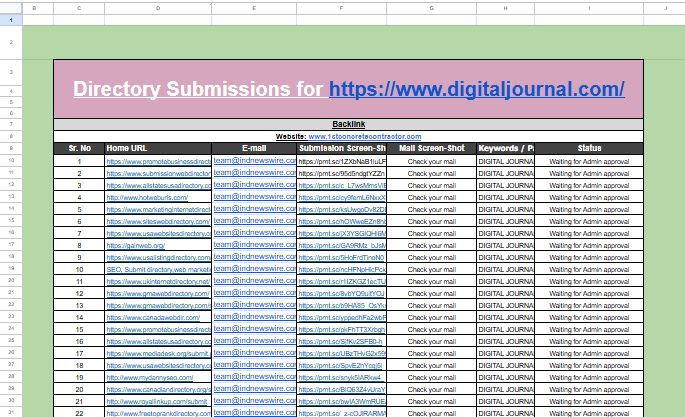Open the https://www.submissionwebdirector link in entry 2
This screenshot has height=417, width=685.
coord(158,174)
